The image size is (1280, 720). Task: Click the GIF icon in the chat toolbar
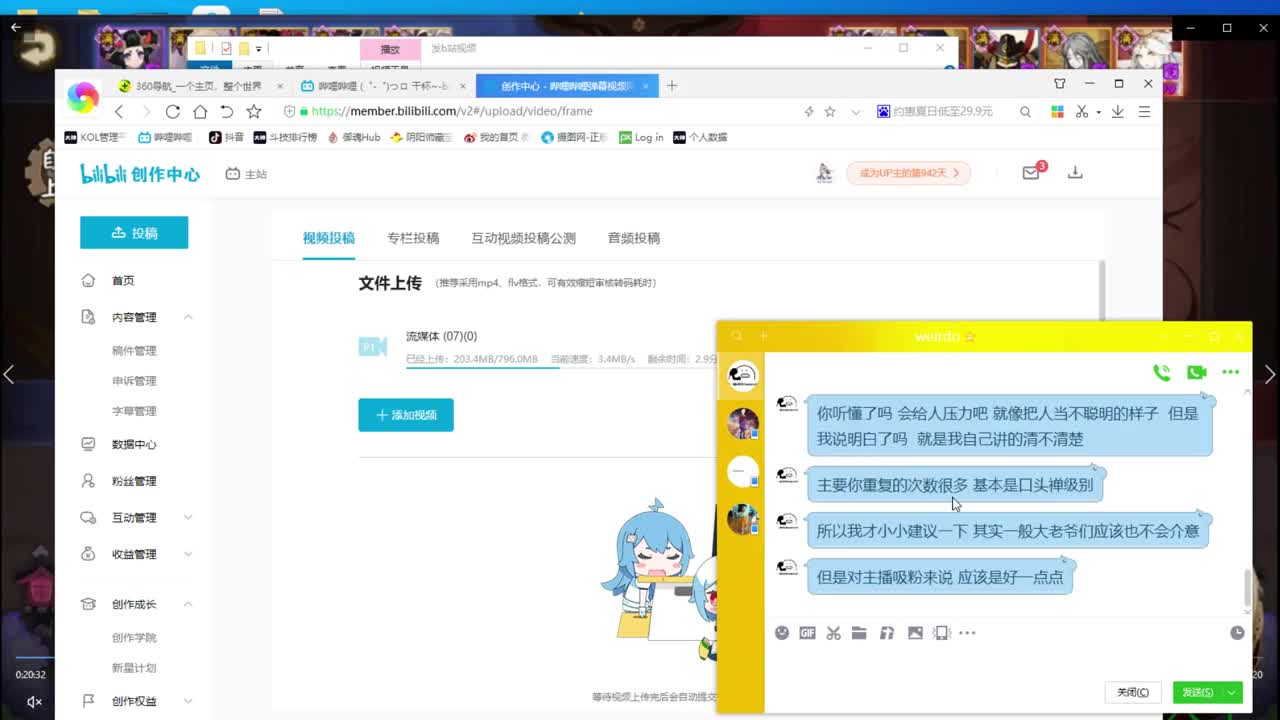coord(808,632)
